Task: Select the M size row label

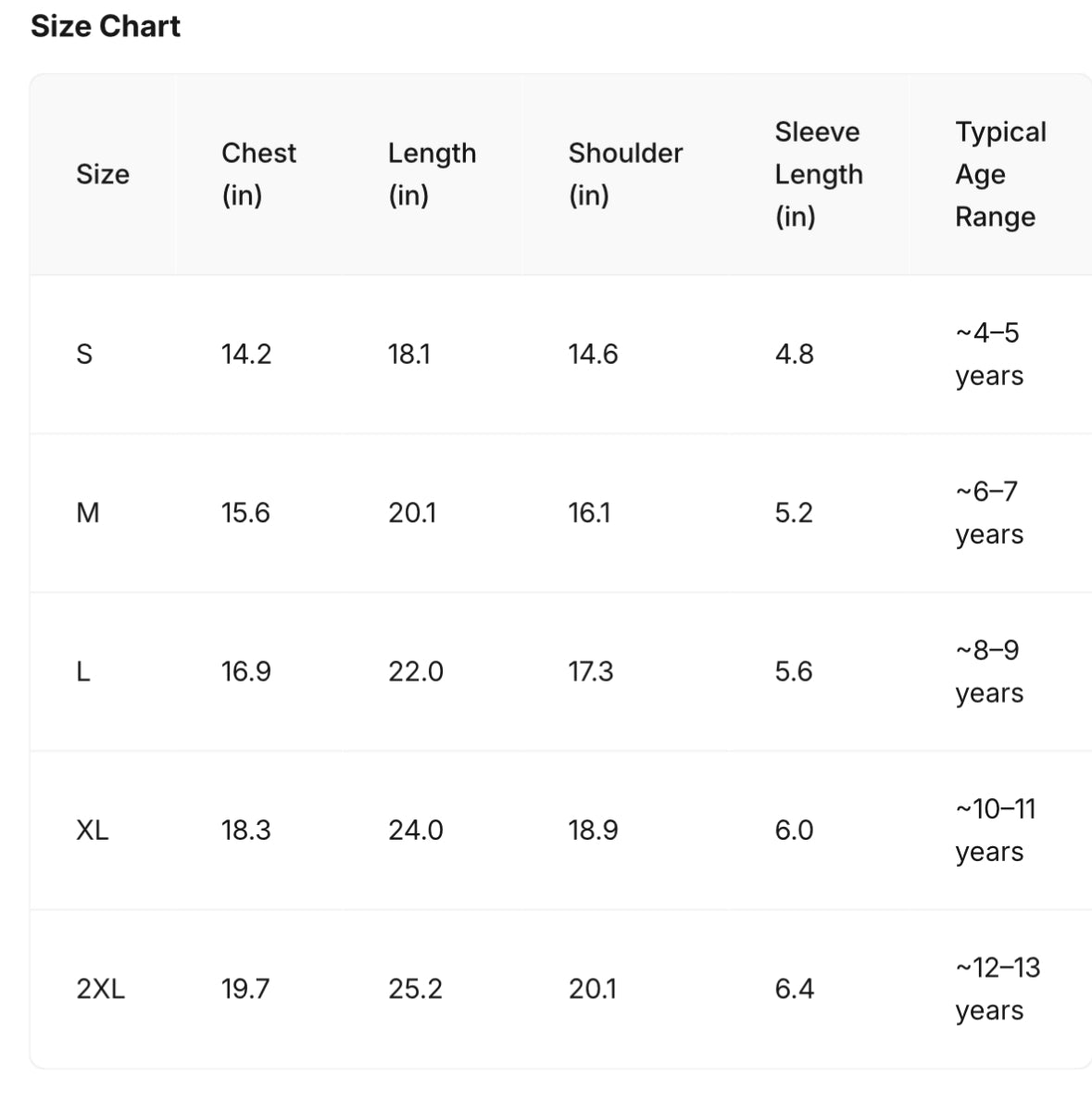Action: (88, 512)
